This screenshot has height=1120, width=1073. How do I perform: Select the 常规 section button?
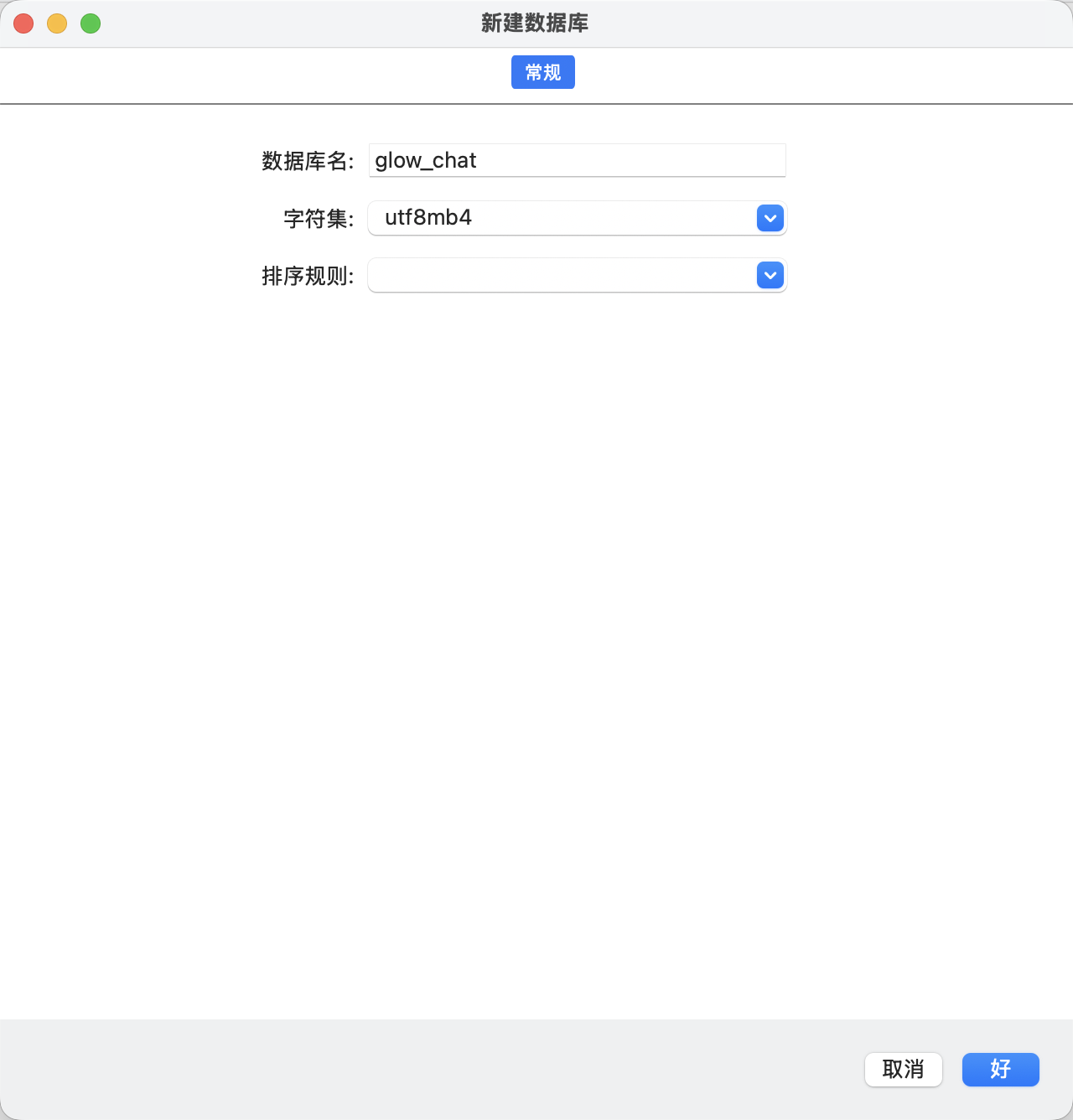(542, 72)
